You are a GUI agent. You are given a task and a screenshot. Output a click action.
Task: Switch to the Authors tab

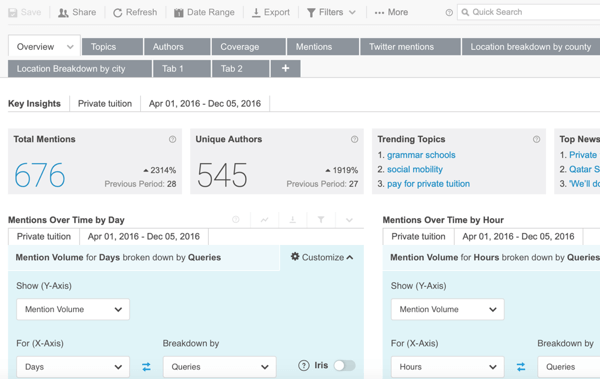coord(177,47)
